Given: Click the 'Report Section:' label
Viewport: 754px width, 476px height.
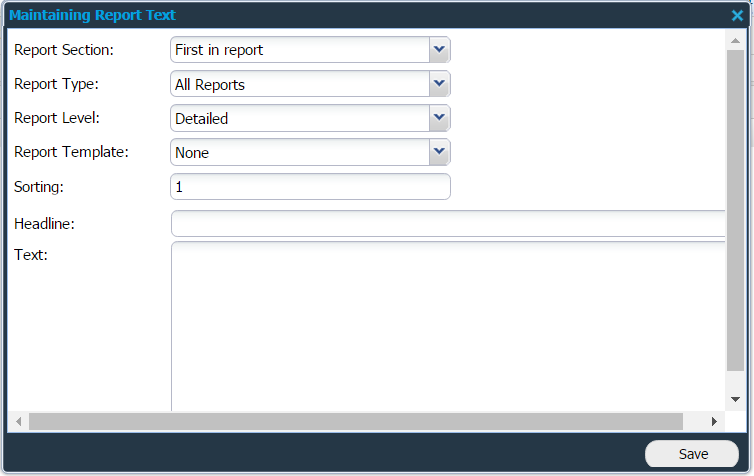Looking at the screenshot, I should [64, 50].
